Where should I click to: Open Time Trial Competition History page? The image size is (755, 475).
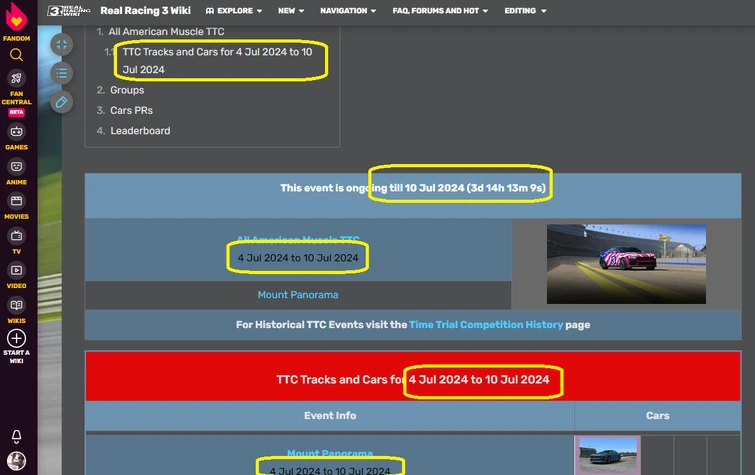pos(486,325)
